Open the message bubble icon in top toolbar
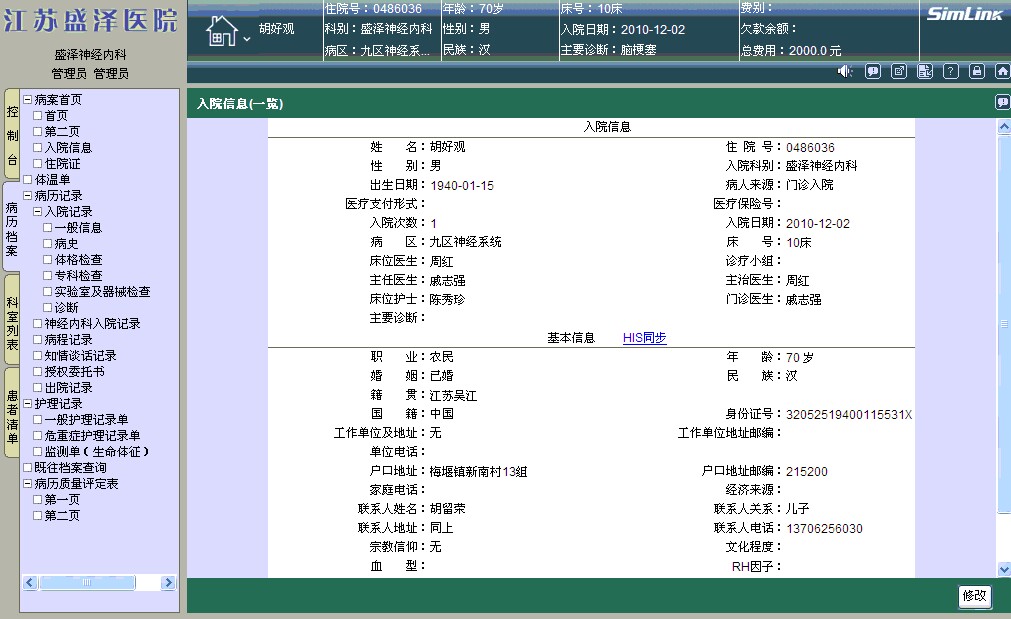Image resolution: width=1011 pixels, height=619 pixels. (873, 71)
